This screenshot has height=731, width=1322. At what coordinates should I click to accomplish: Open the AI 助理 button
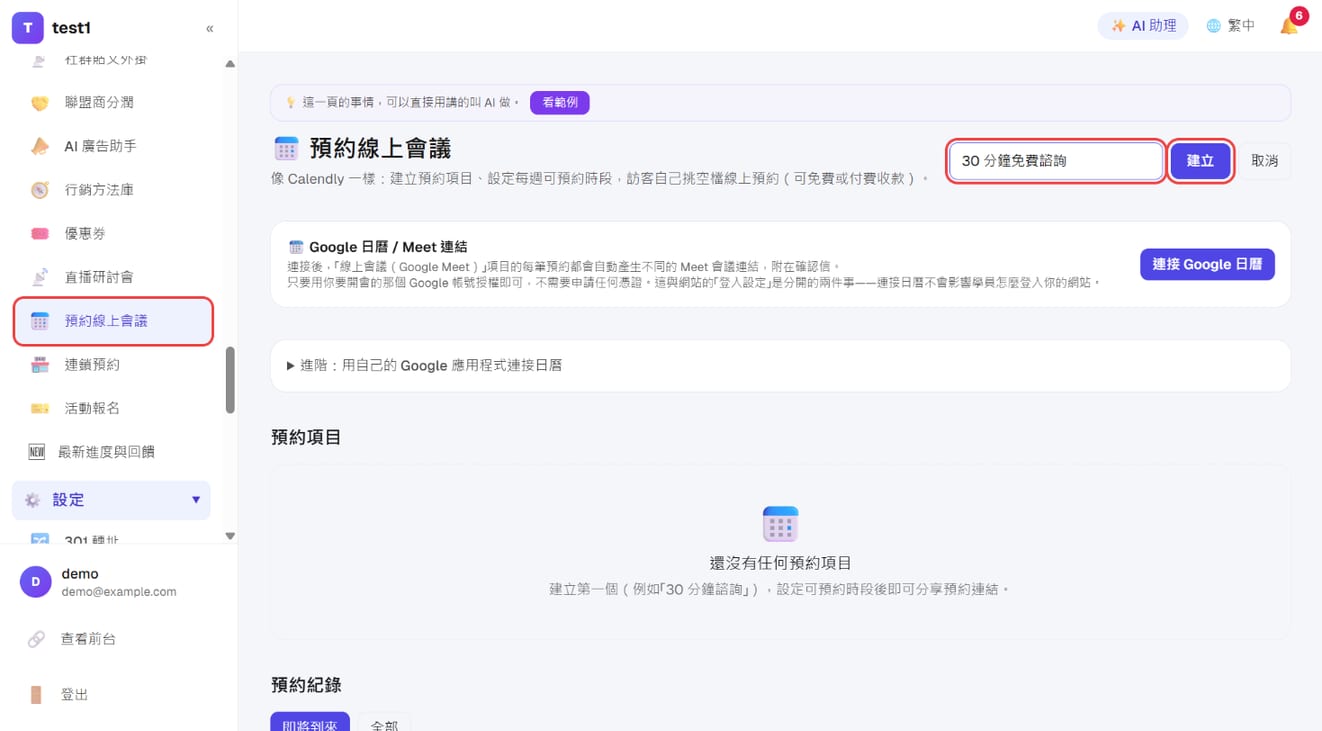[1143, 26]
